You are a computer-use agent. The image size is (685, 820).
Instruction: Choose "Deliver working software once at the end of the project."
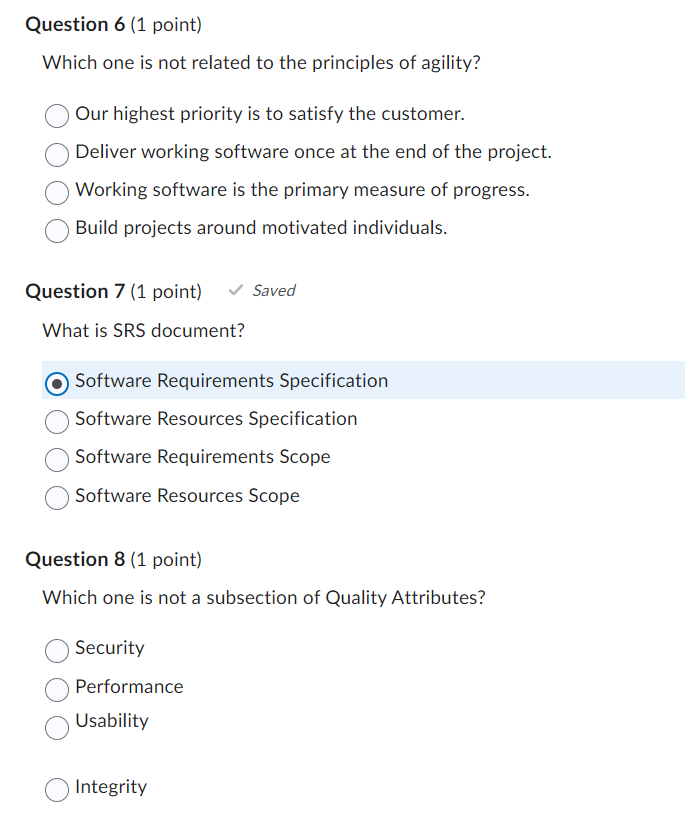(57, 155)
